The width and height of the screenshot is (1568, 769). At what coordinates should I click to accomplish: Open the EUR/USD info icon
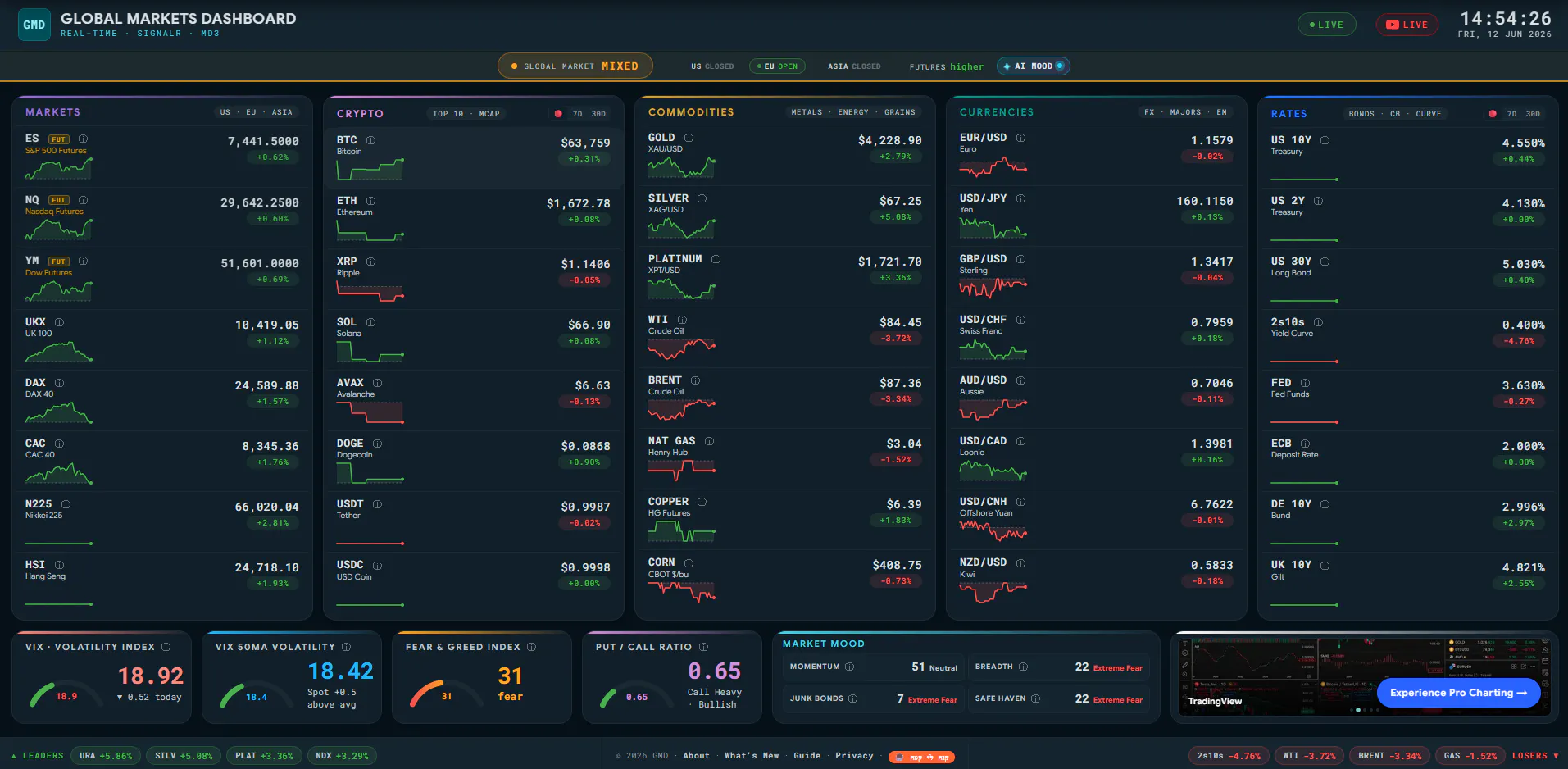[x=1020, y=138]
